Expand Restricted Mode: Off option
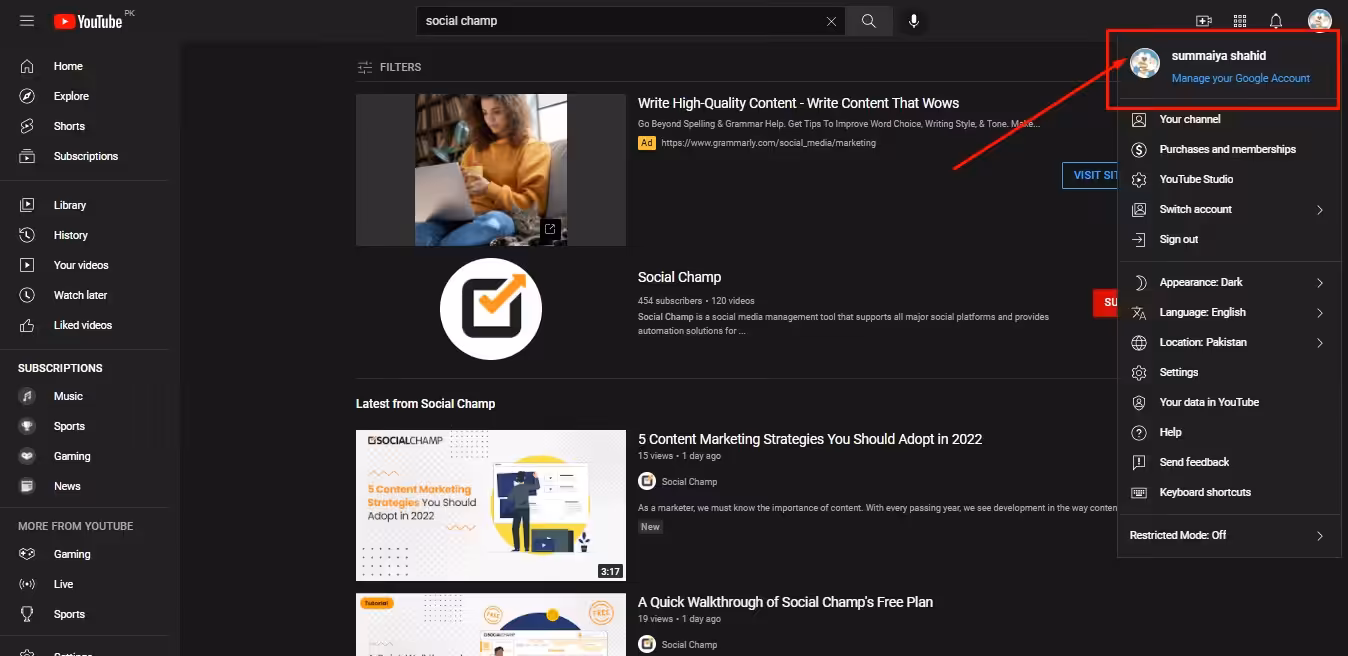The image size is (1348, 656). pos(1229,535)
